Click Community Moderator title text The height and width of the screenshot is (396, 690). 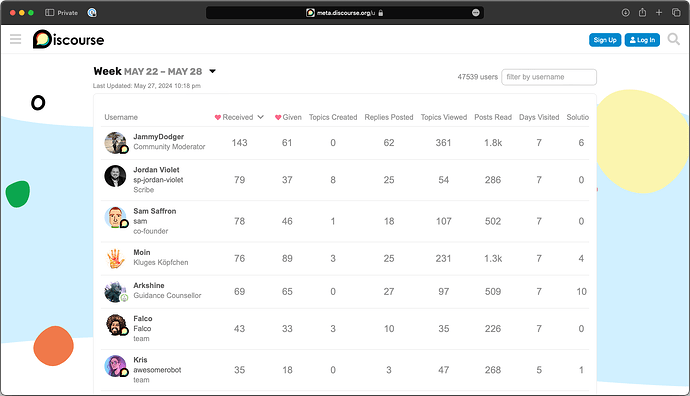coord(169,147)
